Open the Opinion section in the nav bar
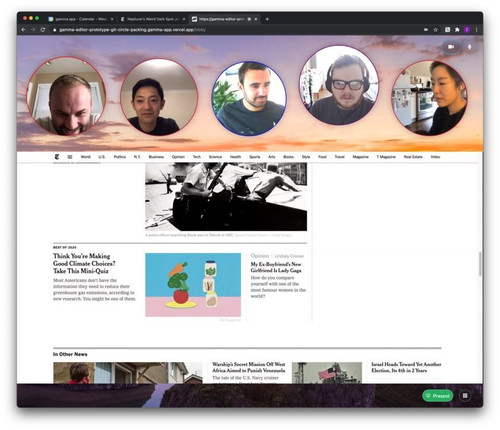 coord(178,157)
